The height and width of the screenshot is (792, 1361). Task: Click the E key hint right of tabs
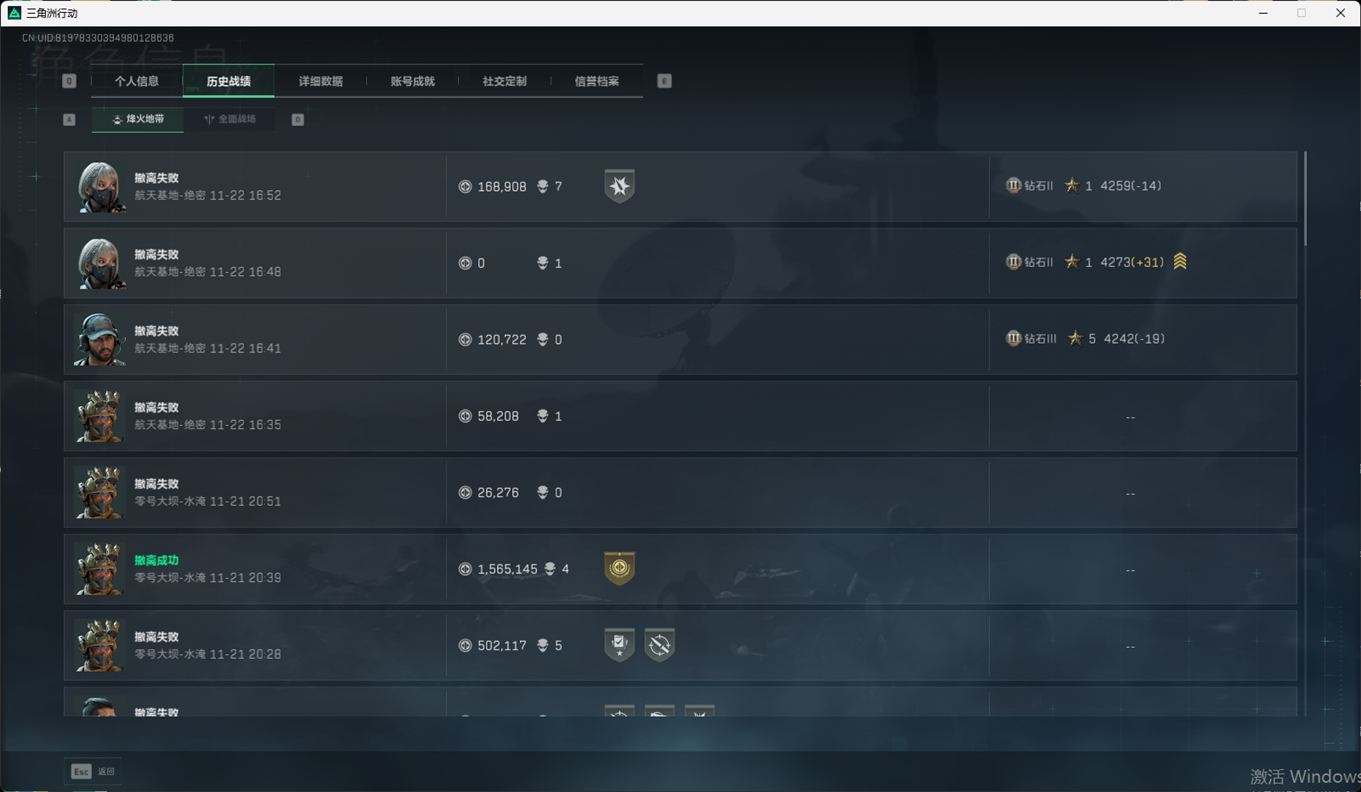[x=664, y=81]
